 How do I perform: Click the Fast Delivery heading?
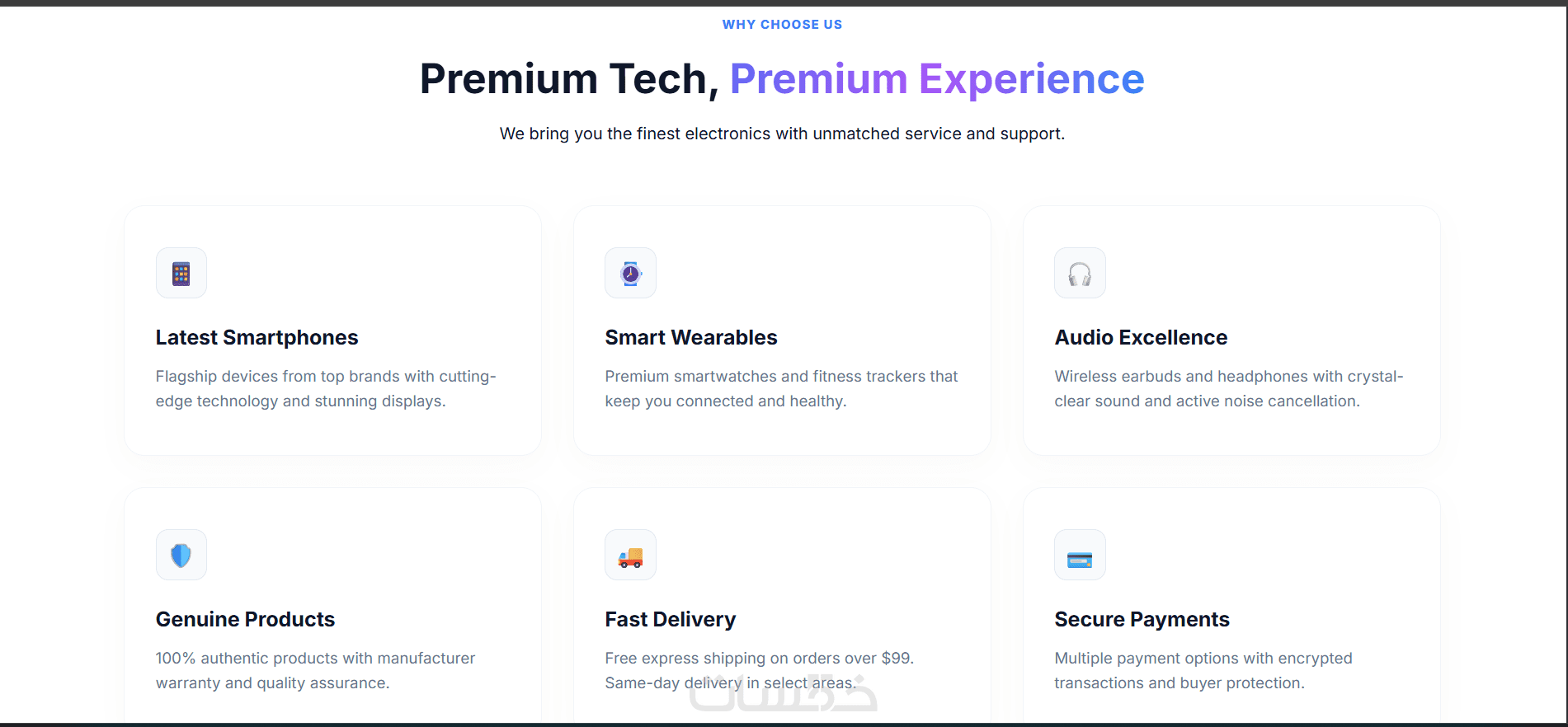(x=670, y=620)
